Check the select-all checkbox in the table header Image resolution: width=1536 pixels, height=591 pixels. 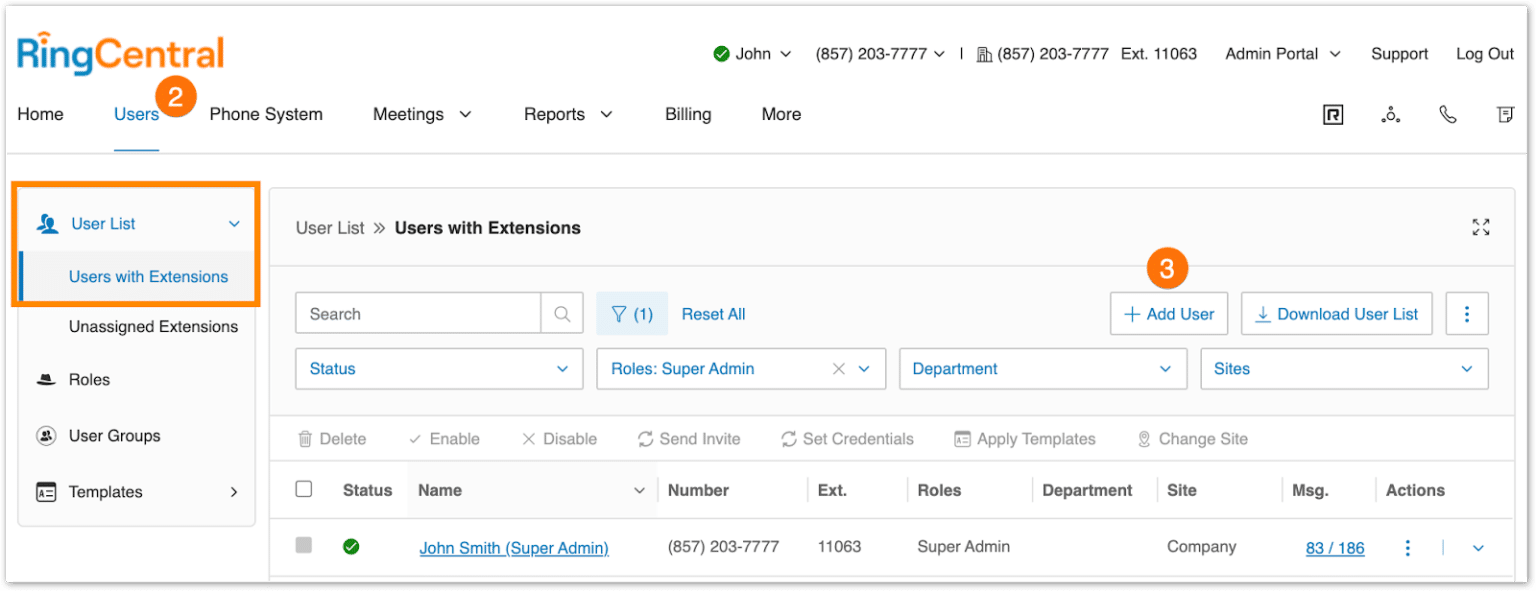(x=304, y=489)
